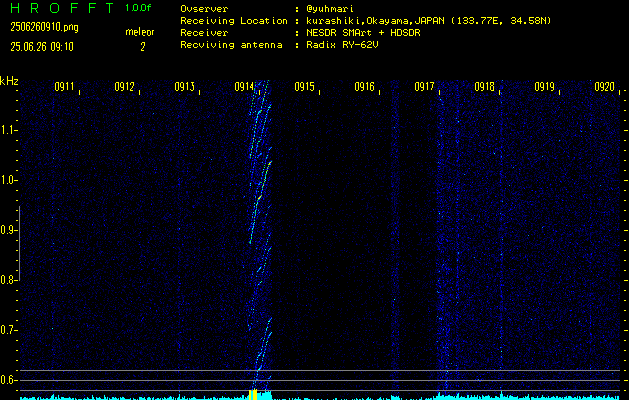This screenshot has width=629, height=400.
Task: Click the 0.6 kHz axis label
Action: [x=7, y=380]
